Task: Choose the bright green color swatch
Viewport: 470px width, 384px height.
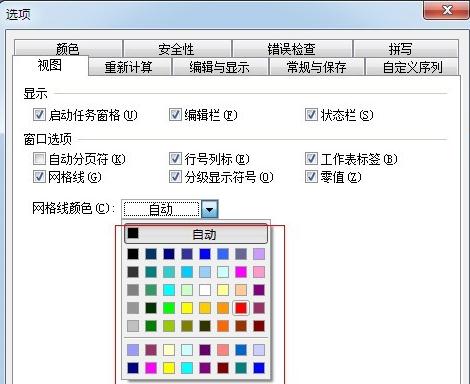Action: click(x=169, y=308)
